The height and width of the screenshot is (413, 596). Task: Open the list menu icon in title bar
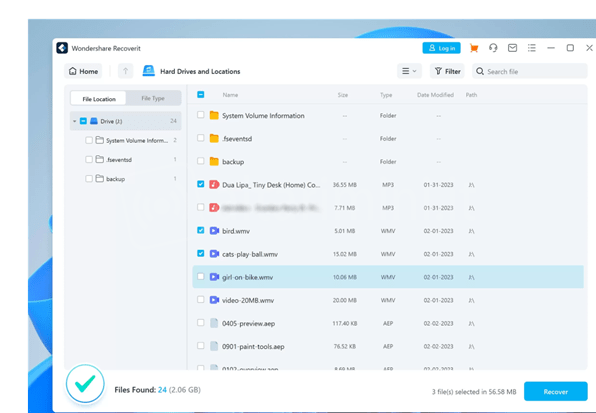coord(532,48)
